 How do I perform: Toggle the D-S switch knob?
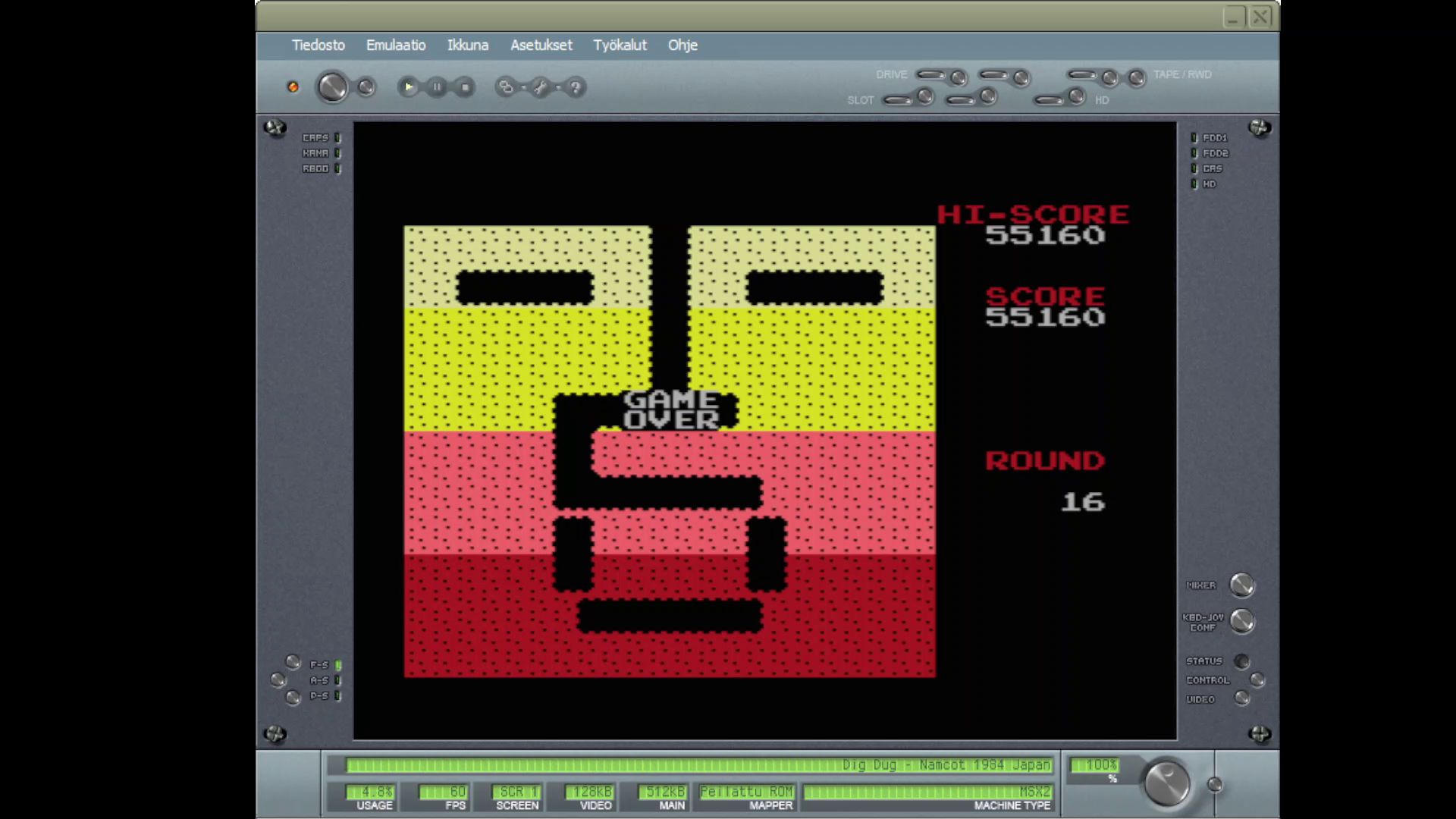[x=293, y=697]
